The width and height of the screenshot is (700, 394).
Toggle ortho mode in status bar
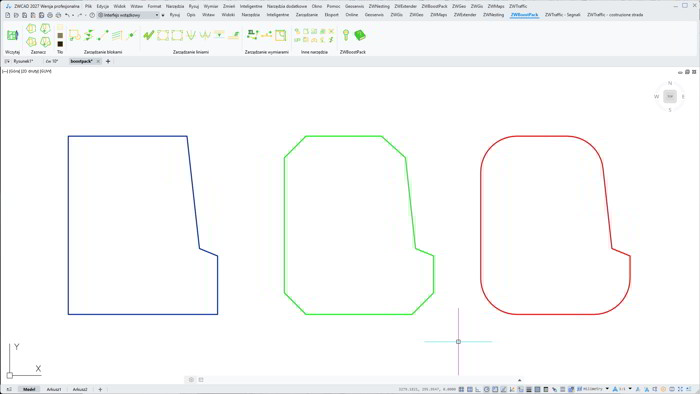click(478, 389)
